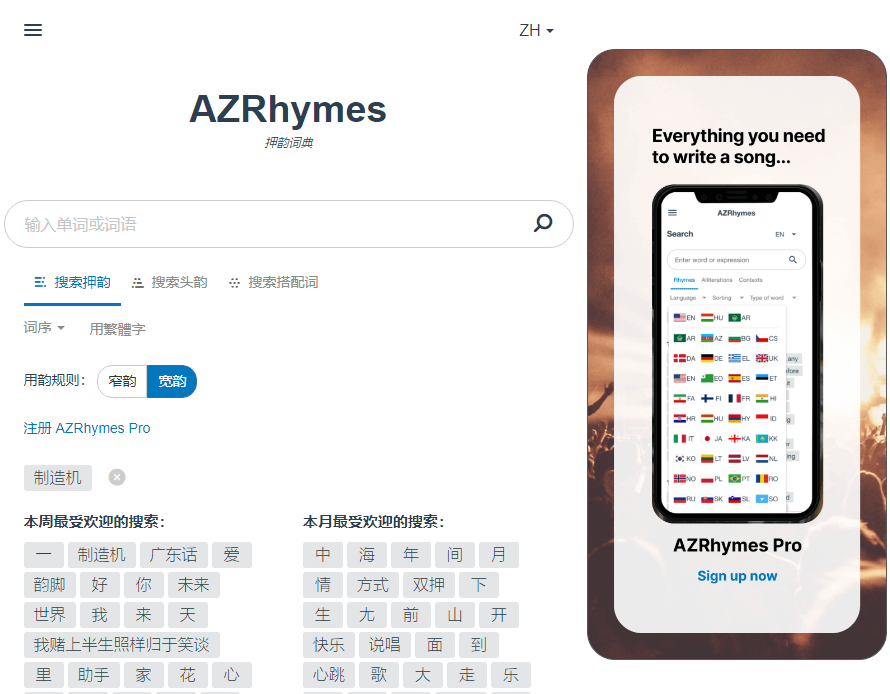Select monthly popular tag 前
Screen dimensions: 890x694
click(x=411, y=615)
